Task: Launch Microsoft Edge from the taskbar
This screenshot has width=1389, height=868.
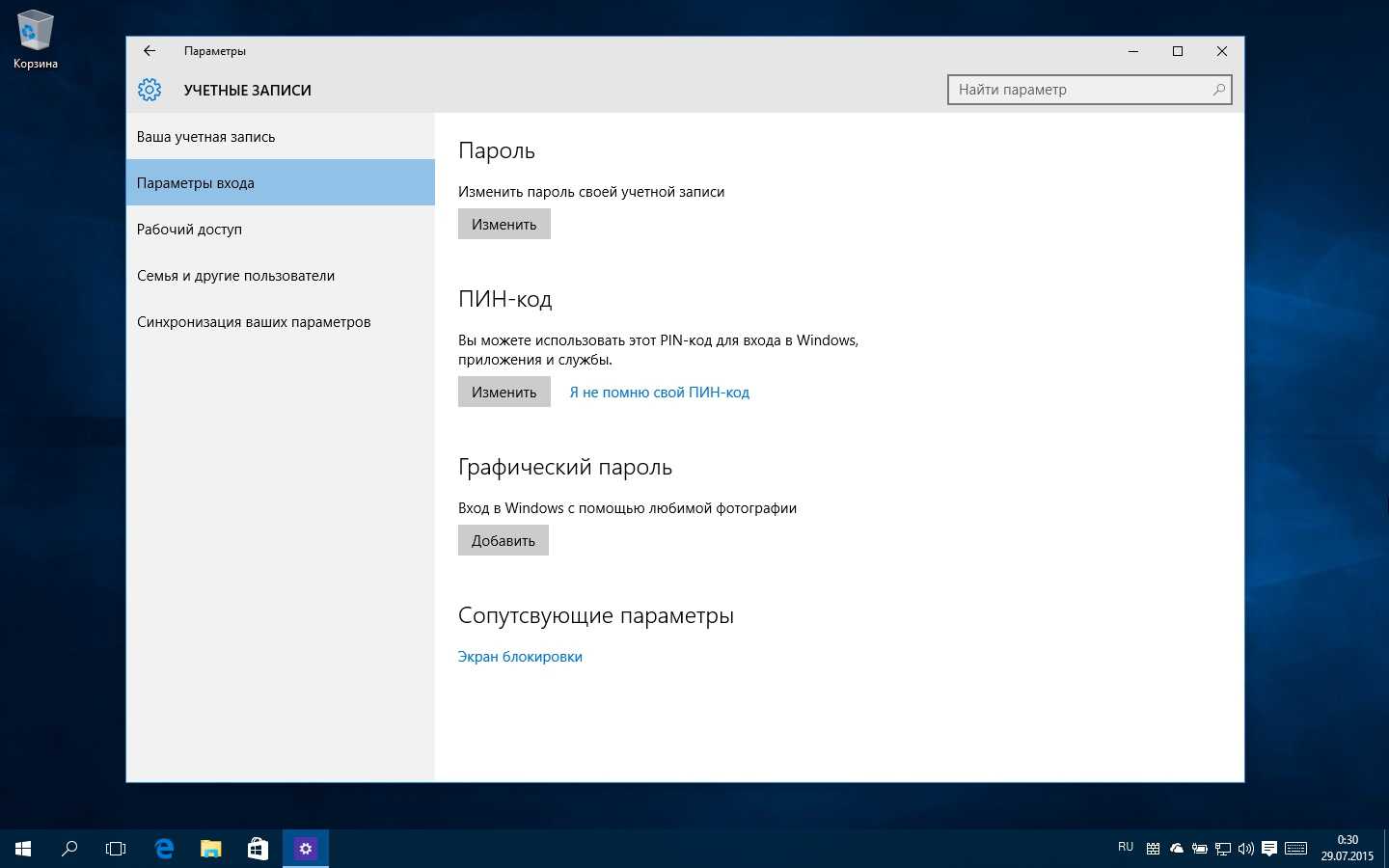Action: pyautogui.click(x=164, y=849)
